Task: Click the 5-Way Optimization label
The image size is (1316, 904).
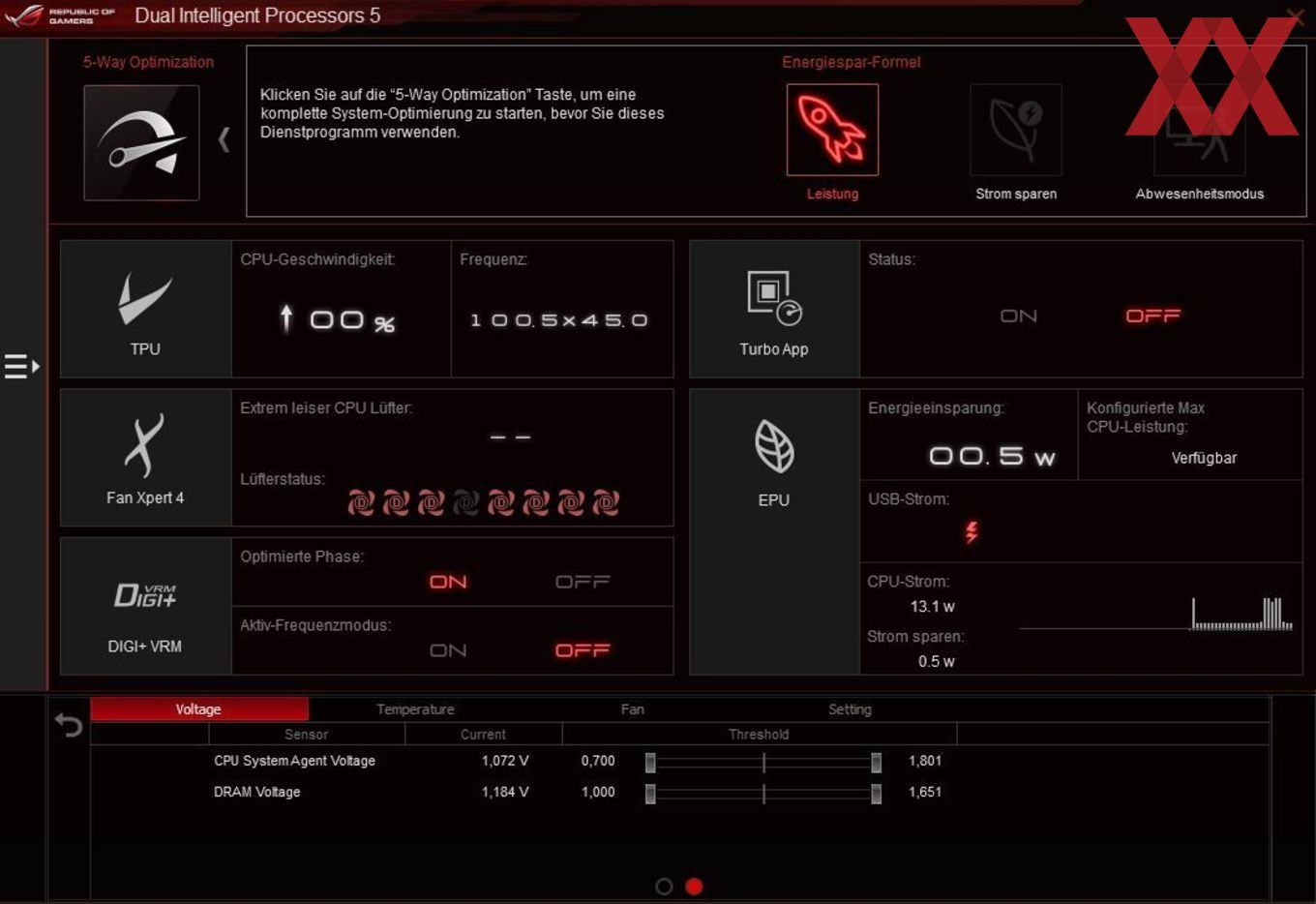Action: coord(148,62)
